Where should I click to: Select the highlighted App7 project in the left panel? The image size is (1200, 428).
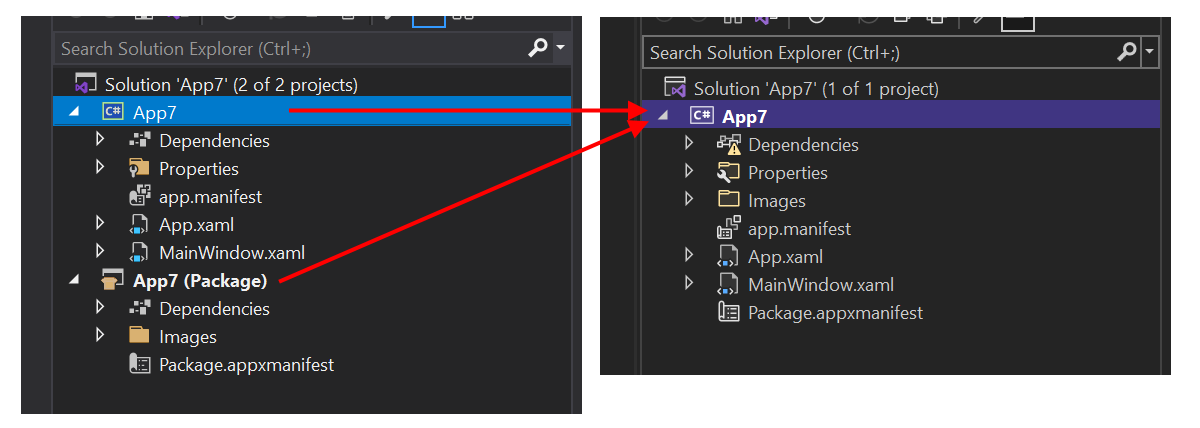click(312, 112)
